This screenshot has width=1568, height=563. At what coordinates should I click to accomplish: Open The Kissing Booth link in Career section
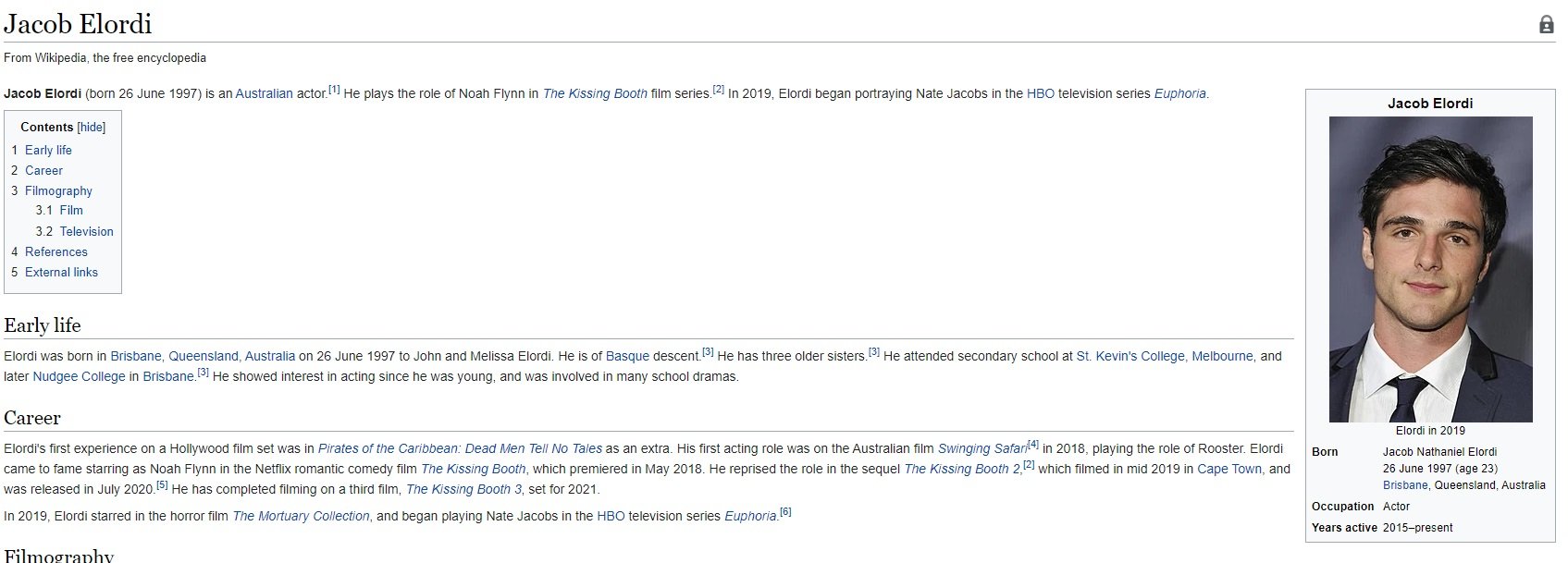coord(473,469)
